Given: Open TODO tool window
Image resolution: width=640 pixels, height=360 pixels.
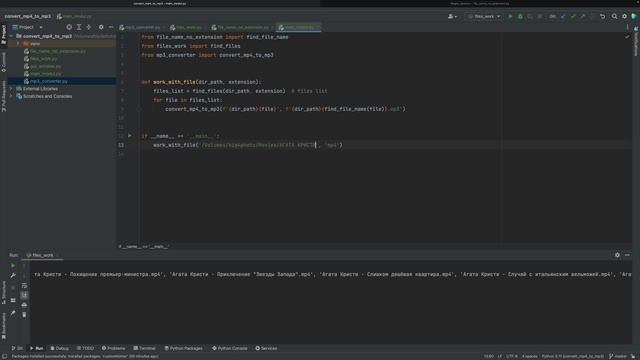Looking at the screenshot, I should (x=85, y=348).
